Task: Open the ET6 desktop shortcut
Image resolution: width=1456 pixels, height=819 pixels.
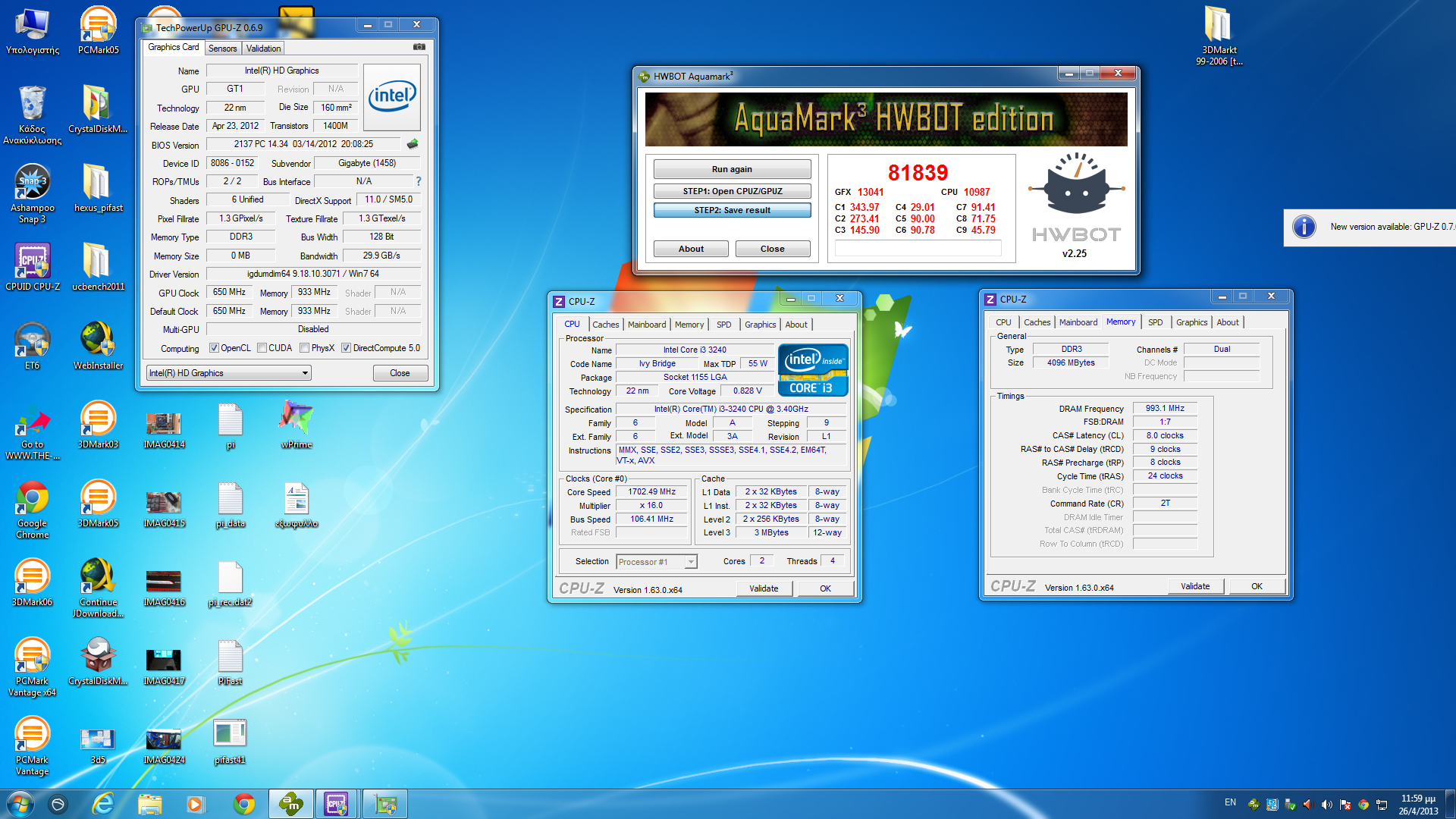Action: pos(32,346)
